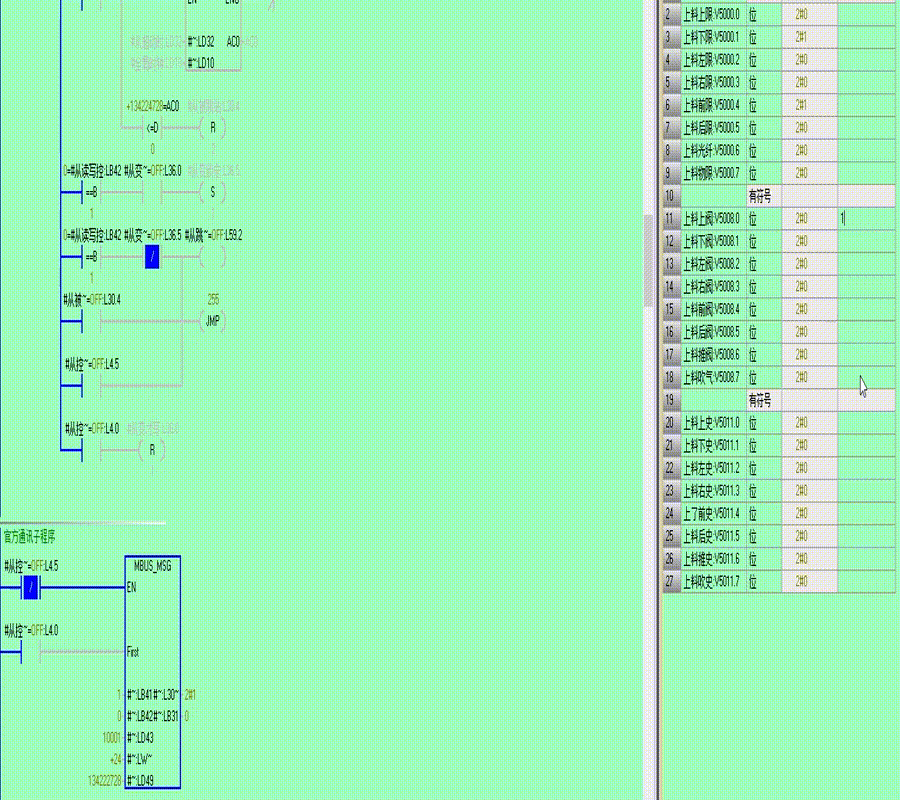
Task: Click address cell 上料后限:V5000.5
Action: point(713,128)
